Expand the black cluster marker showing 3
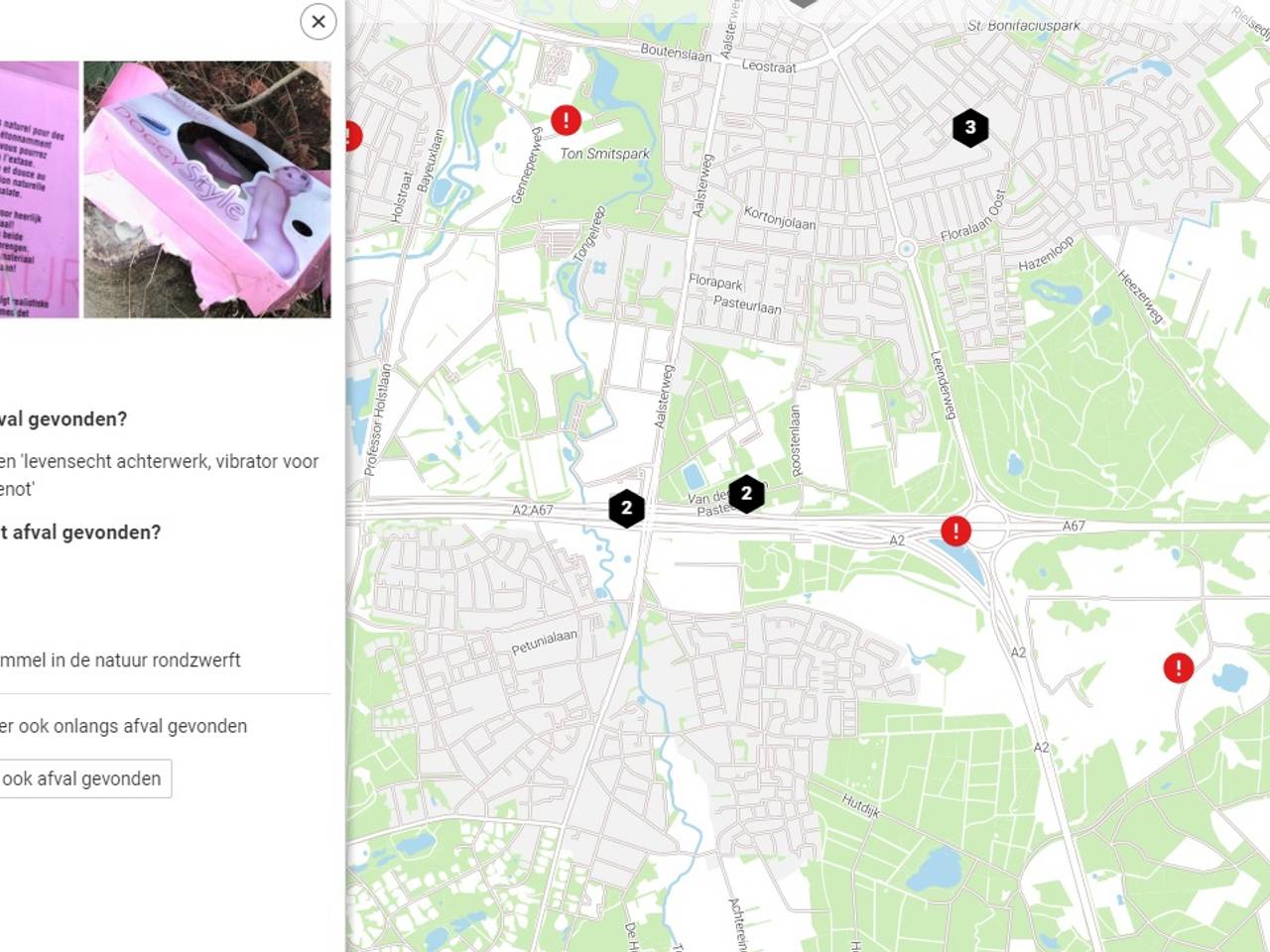The height and width of the screenshot is (952, 1270). (x=970, y=128)
